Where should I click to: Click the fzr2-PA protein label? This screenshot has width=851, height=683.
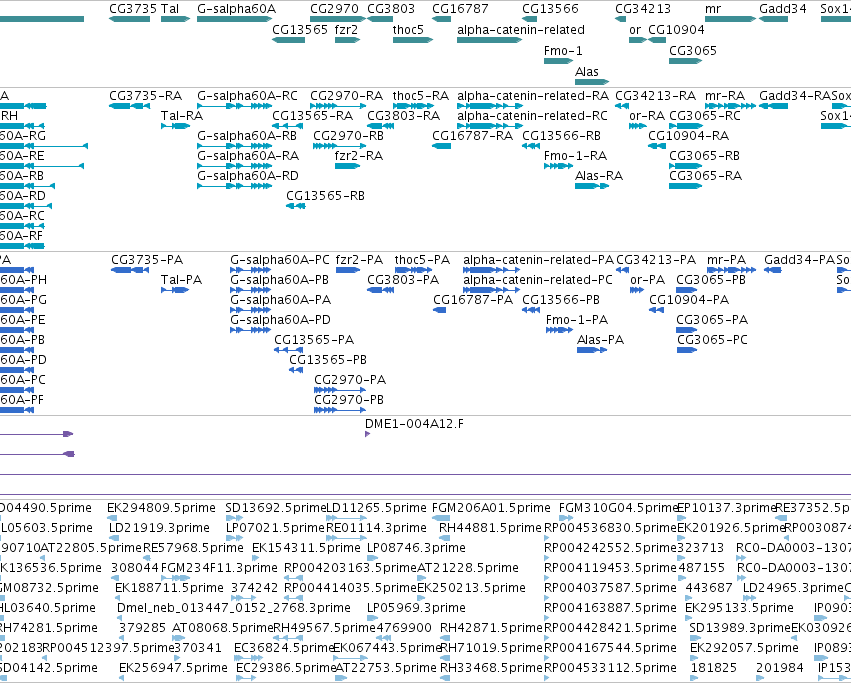click(359, 260)
